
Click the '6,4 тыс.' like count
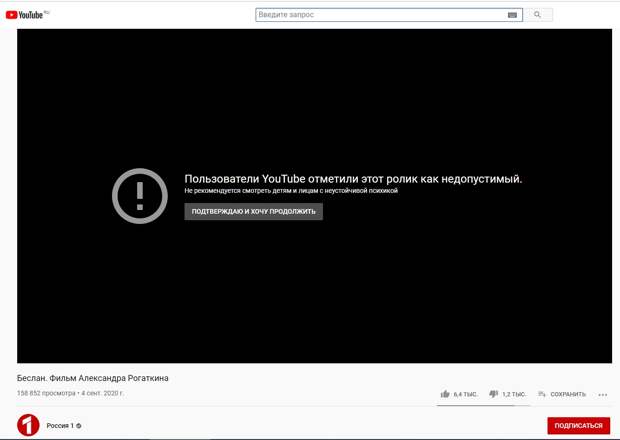tap(465, 394)
